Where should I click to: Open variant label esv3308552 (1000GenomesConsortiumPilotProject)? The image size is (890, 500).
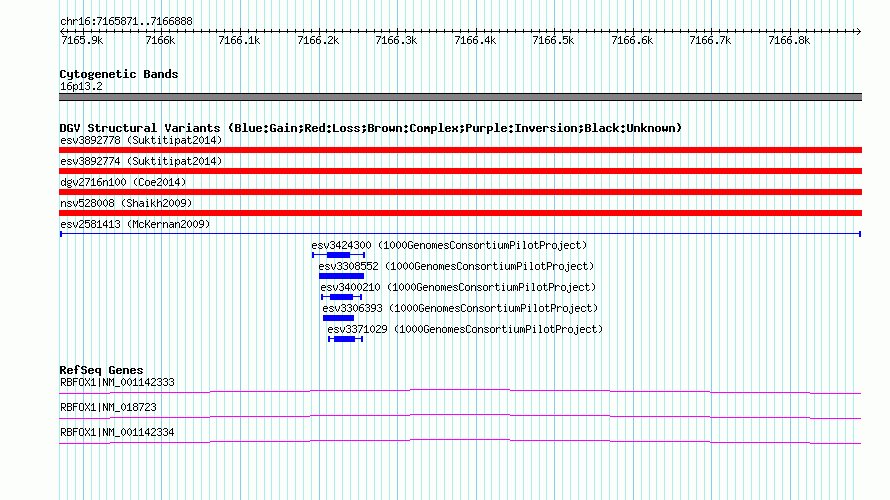tap(456, 266)
